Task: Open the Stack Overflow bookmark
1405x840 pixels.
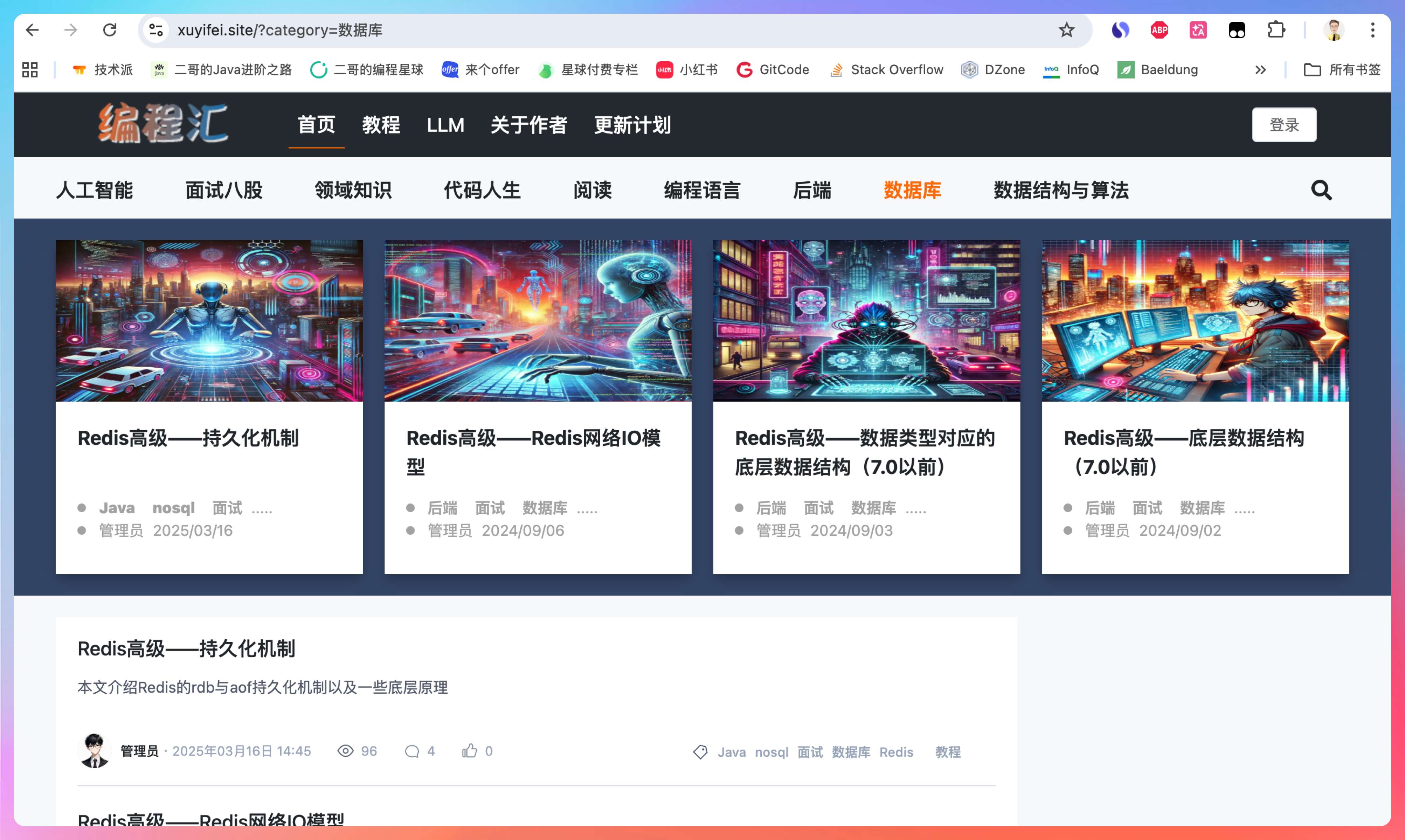Action: (886, 70)
